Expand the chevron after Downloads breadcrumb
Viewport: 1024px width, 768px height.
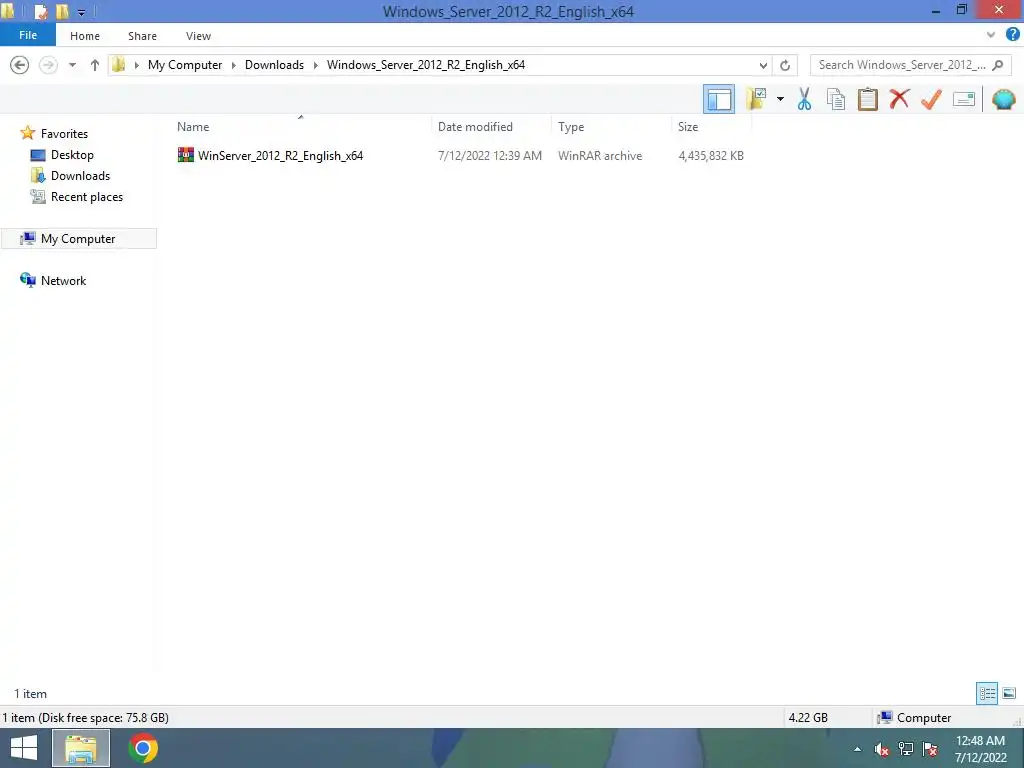(315, 65)
